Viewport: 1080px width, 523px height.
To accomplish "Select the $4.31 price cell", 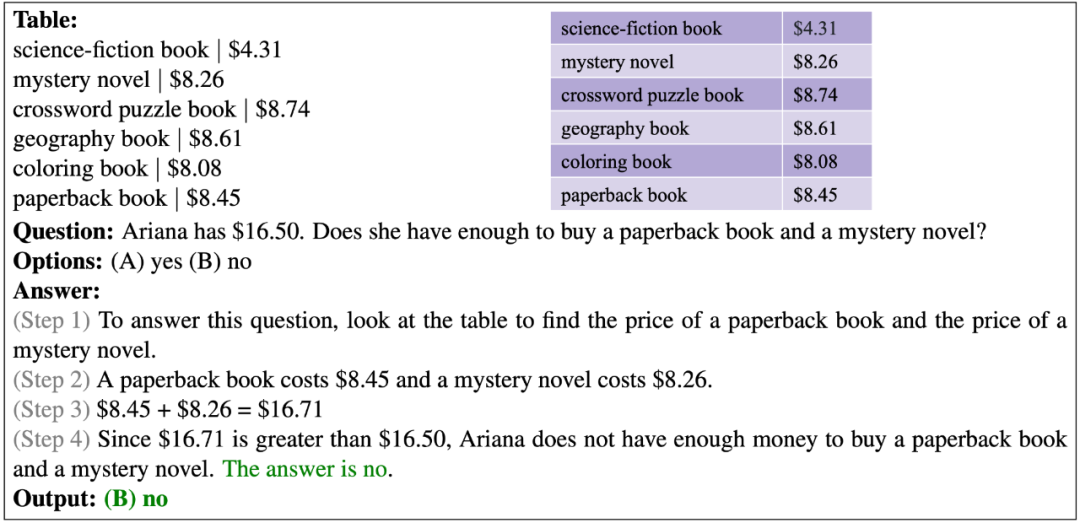I will pyautogui.click(x=827, y=28).
